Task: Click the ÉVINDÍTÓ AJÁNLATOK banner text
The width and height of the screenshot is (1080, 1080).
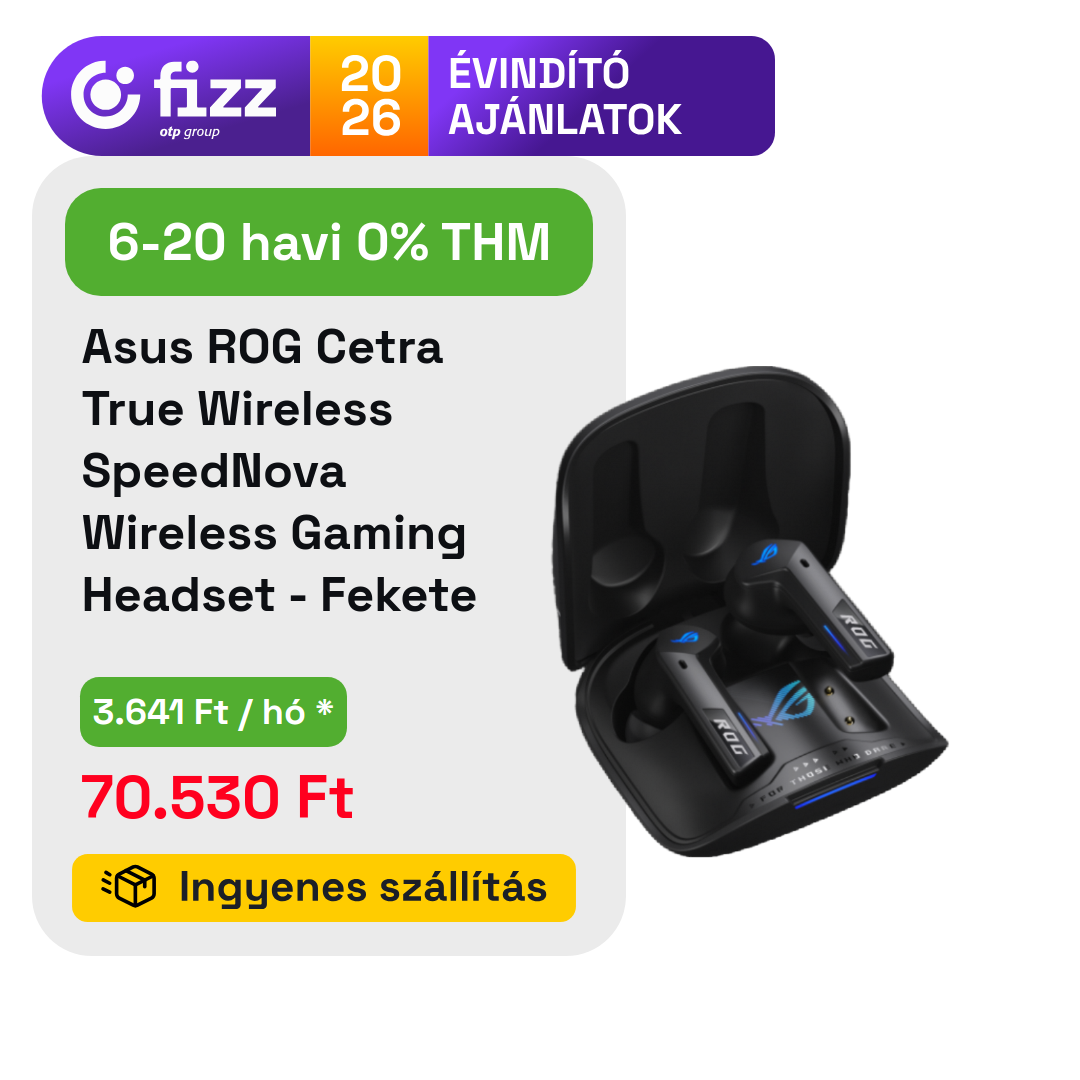Action: coord(565,96)
